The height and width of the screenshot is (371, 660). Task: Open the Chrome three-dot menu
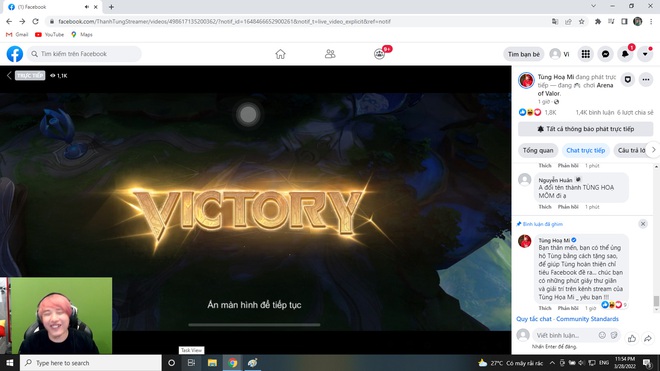[651, 21]
